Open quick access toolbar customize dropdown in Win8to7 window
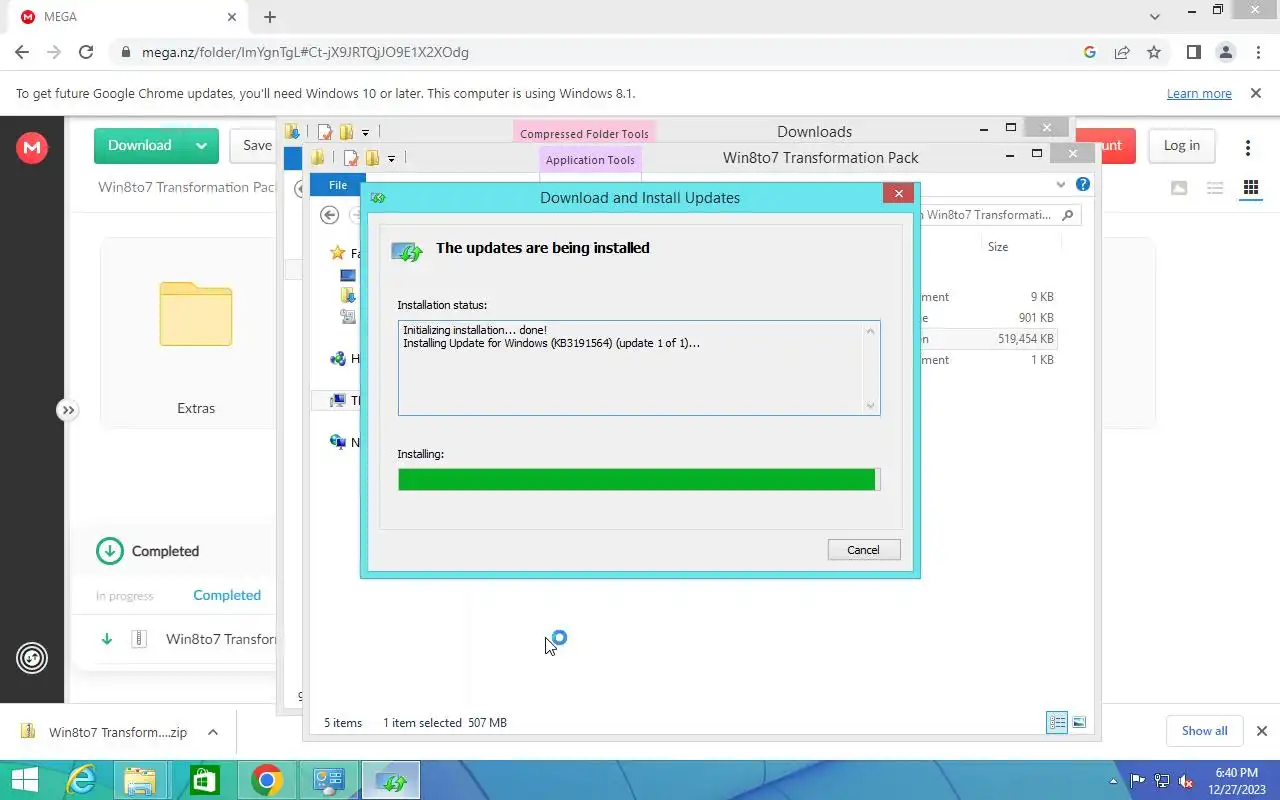 (391, 158)
